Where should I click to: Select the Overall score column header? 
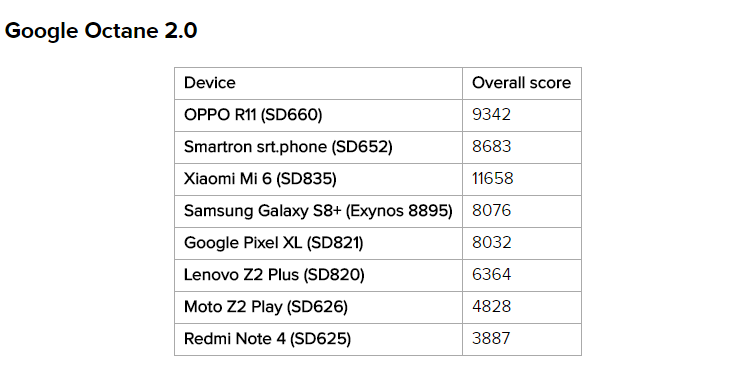coord(522,83)
